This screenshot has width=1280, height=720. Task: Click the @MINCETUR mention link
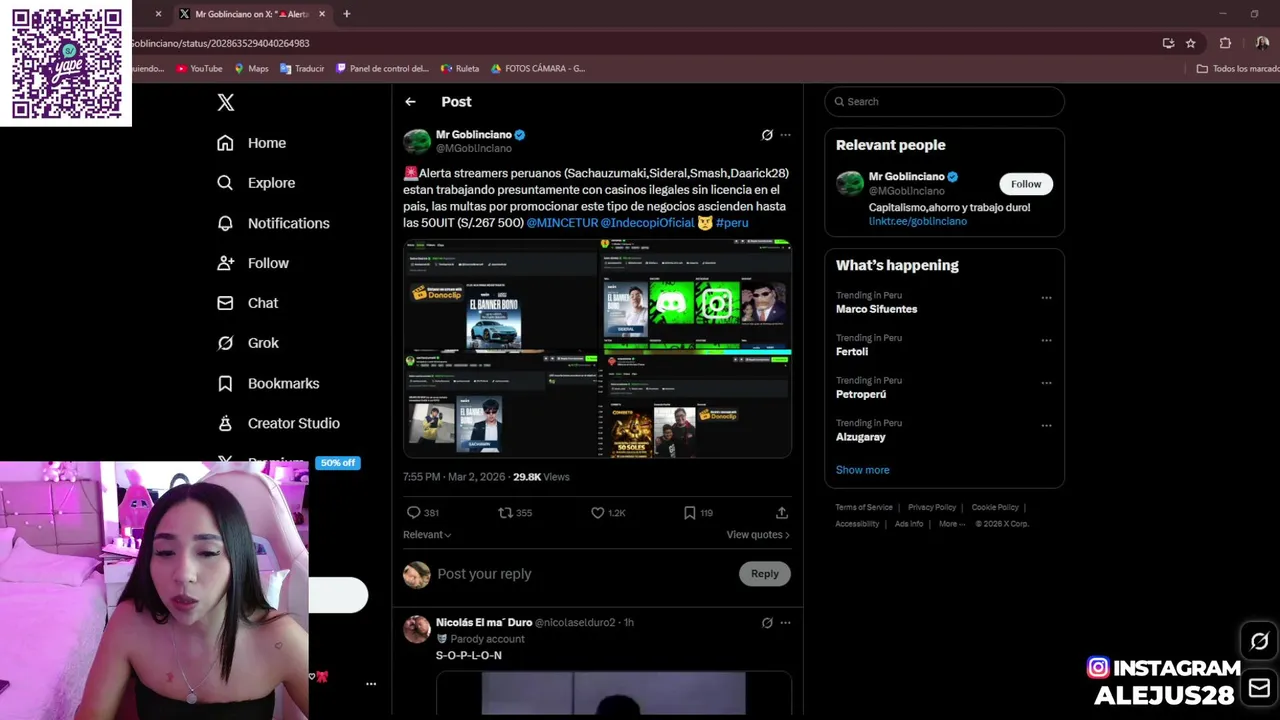[562, 223]
